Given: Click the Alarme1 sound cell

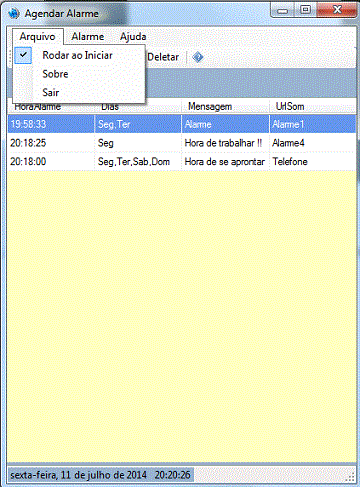Looking at the screenshot, I should [313, 124].
